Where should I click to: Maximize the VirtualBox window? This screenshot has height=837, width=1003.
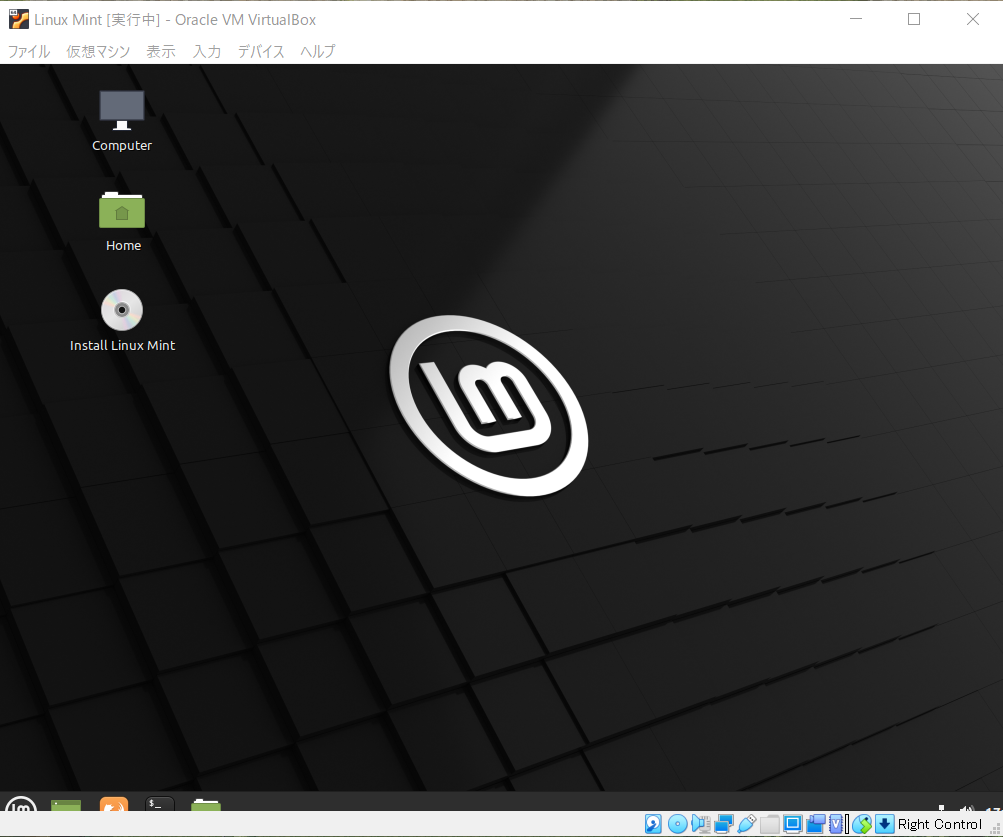pyautogui.click(x=914, y=19)
